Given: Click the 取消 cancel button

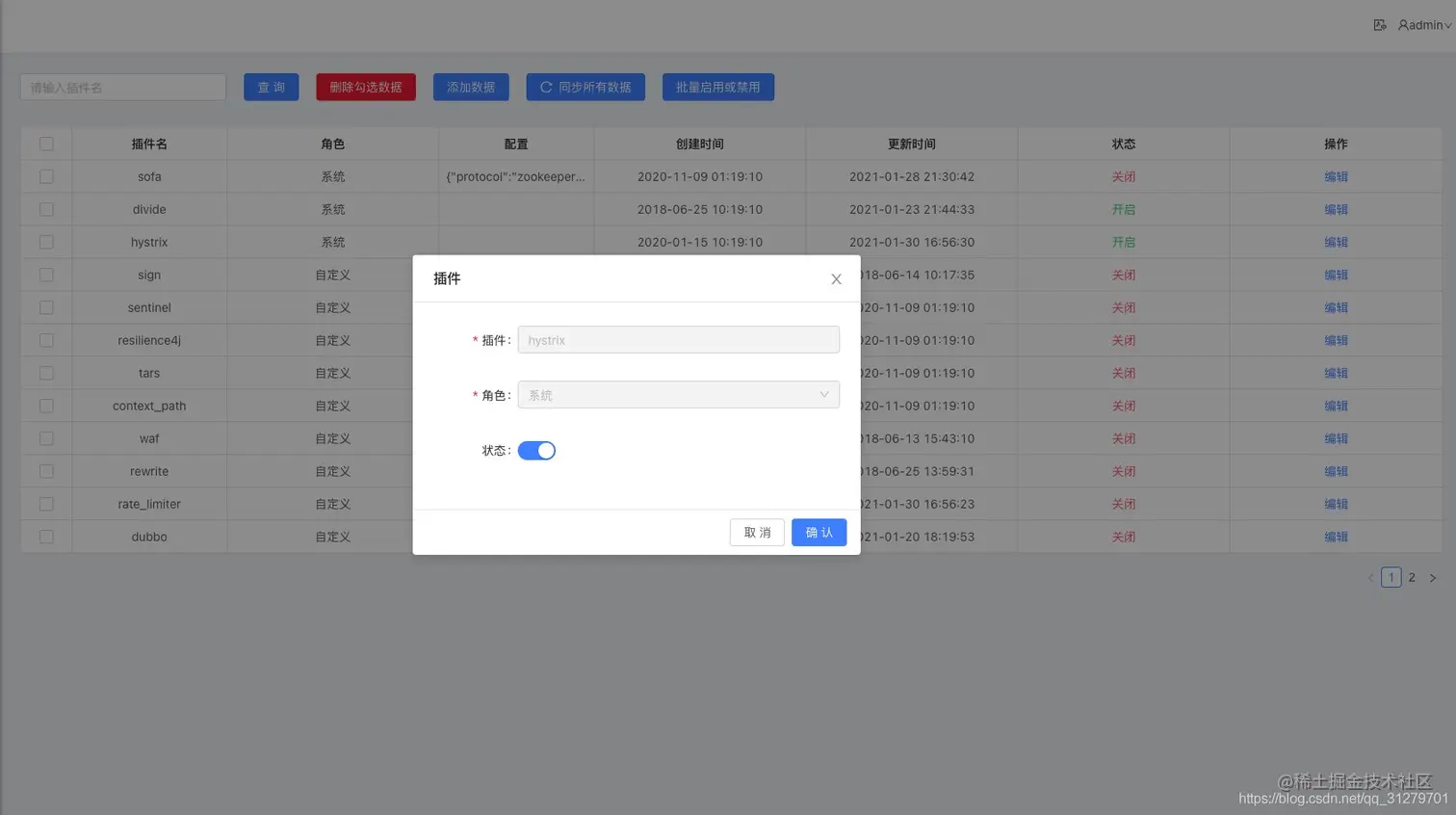Looking at the screenshot, I should tap(758, 532).
